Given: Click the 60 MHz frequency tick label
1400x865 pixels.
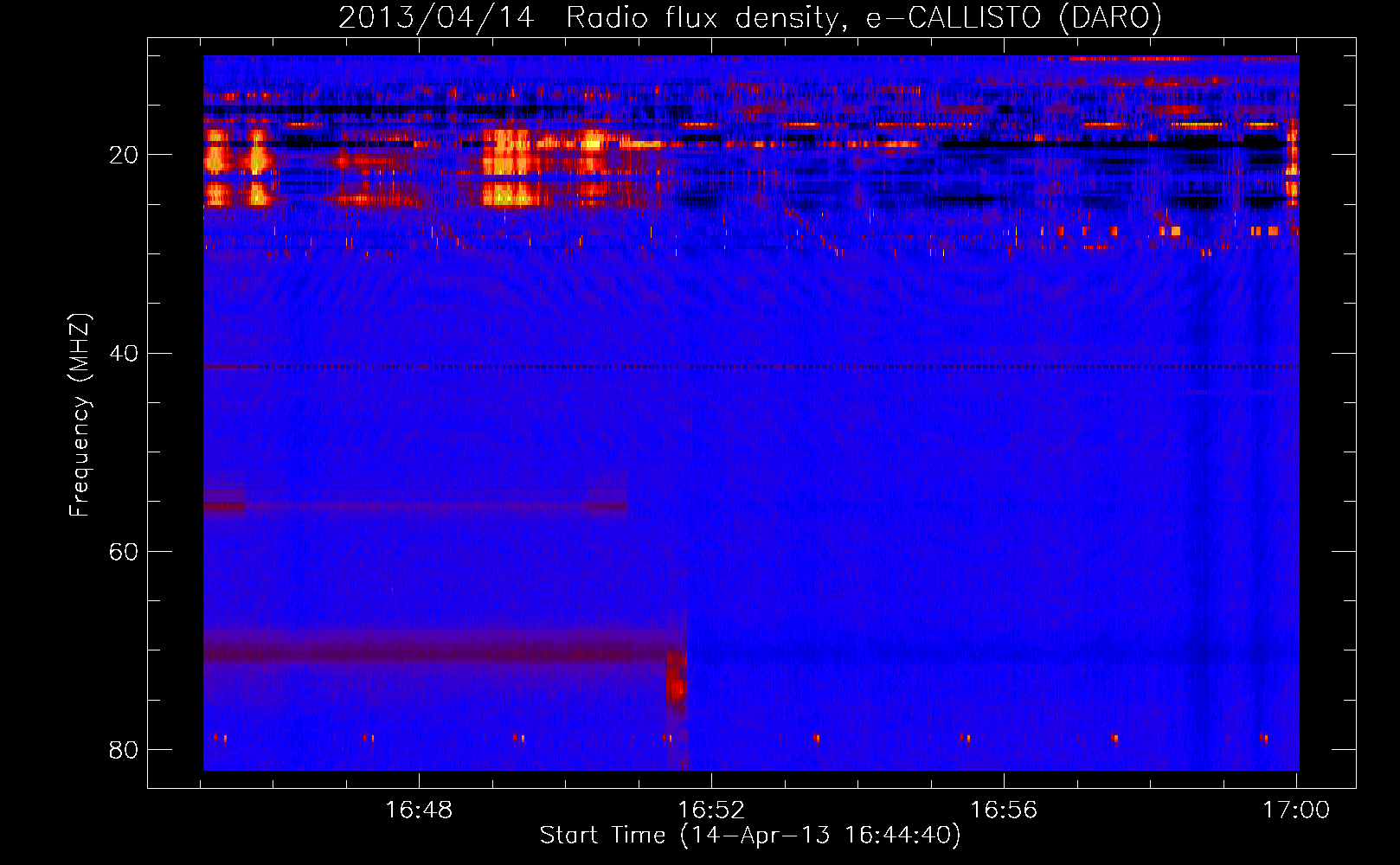Looking at the screenshot, I should [124, 552].
